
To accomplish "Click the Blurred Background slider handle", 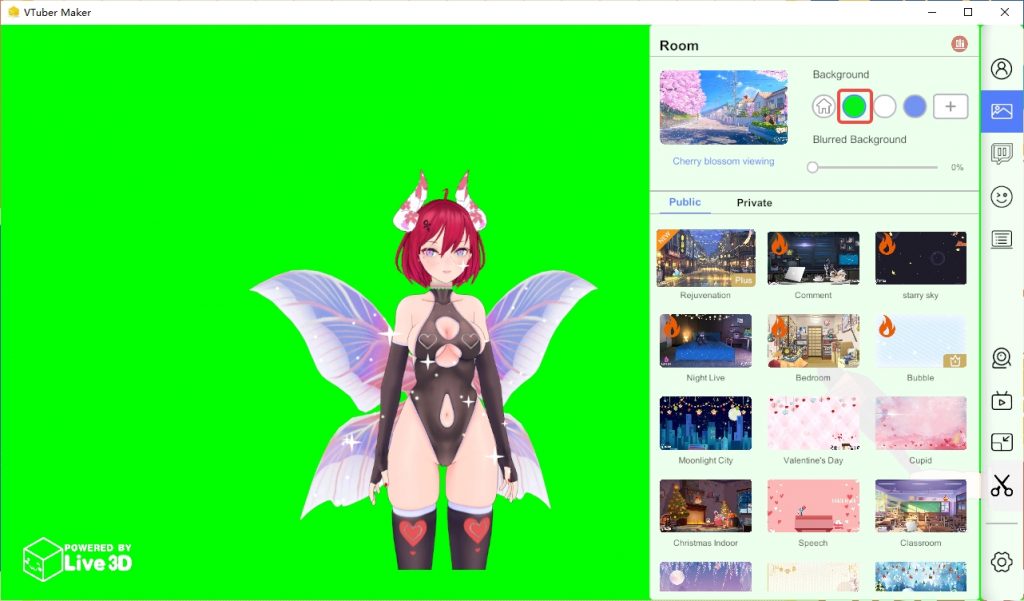I will pos(812,167).
